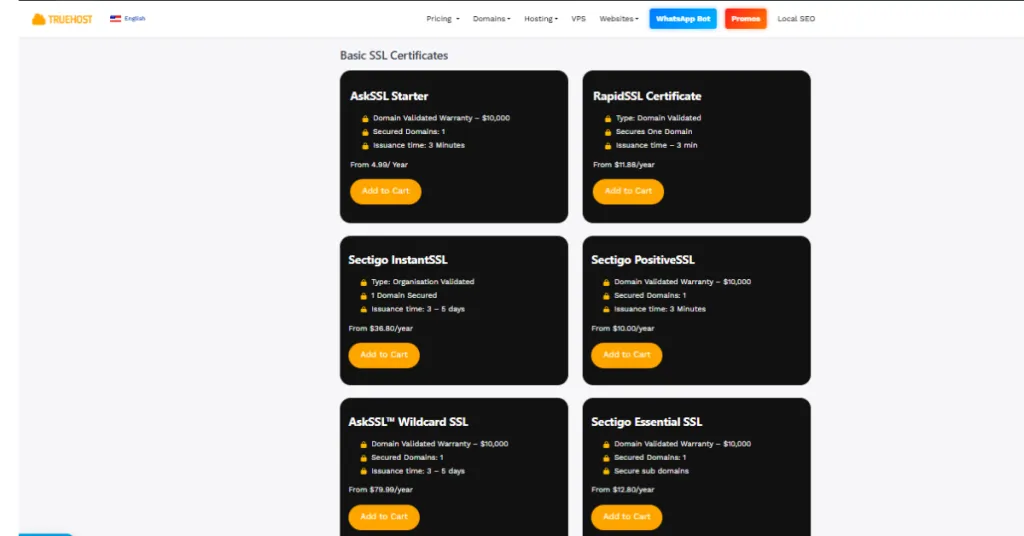Click lock icon beside 1 Domain Secured
This screenshot has width=1024, height=536.
364,296
